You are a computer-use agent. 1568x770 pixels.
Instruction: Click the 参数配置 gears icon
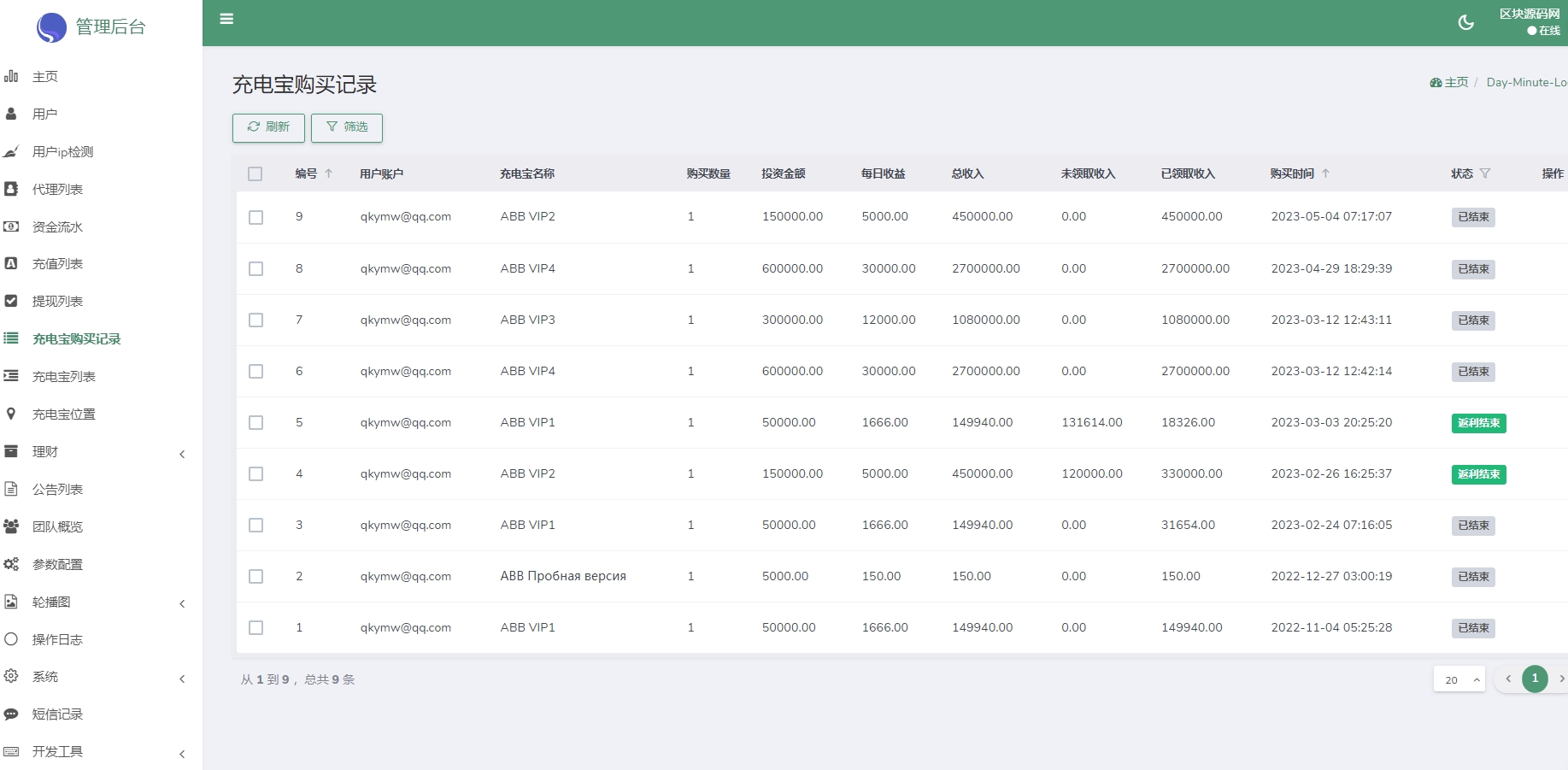[11, 564]
